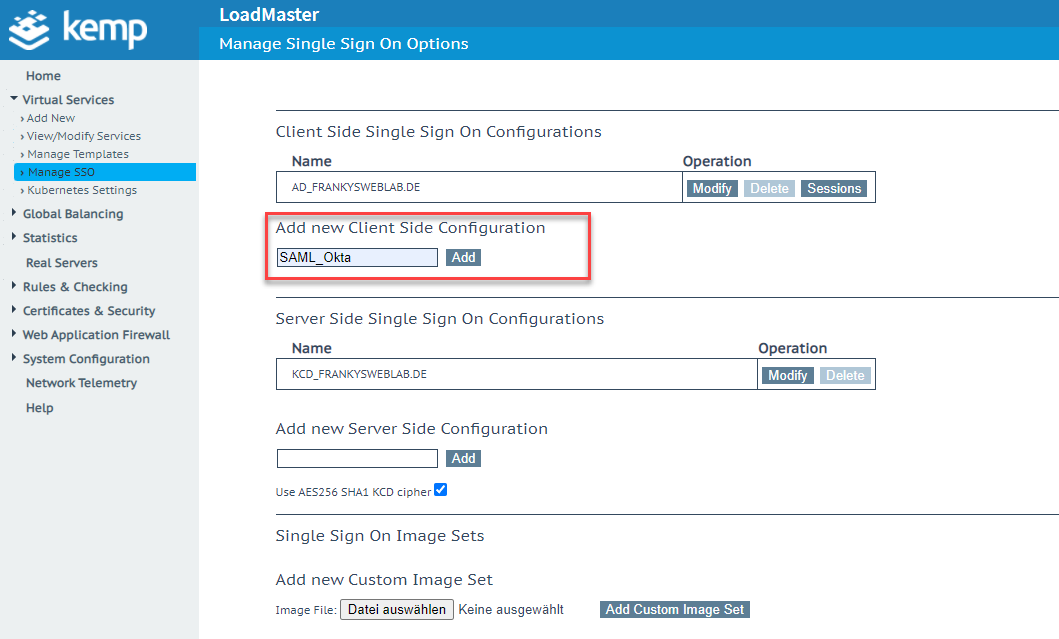The width and height of the screenshot is (1059, 639).
Task: Expand the Global Balancing section arrow
Action: point(14,213)
